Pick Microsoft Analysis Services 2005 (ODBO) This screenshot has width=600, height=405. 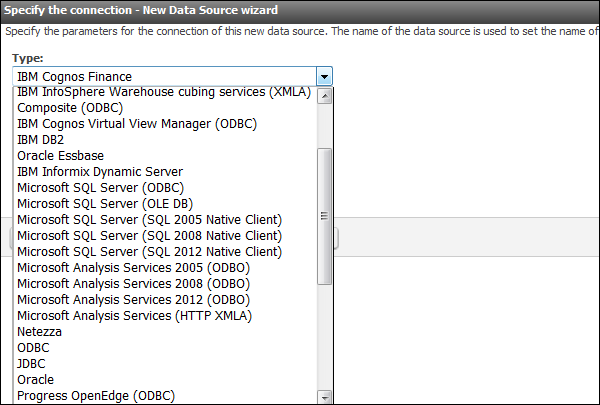[x=133, y=268]
